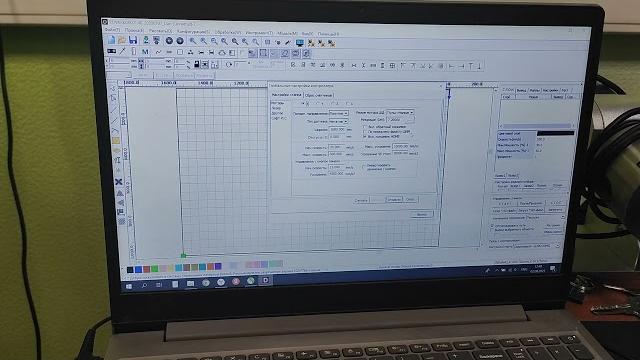This screenshot has width=640, height=360.
Task: Open file via folder icon
Action: pyautogui.click(x=122, y=40)
